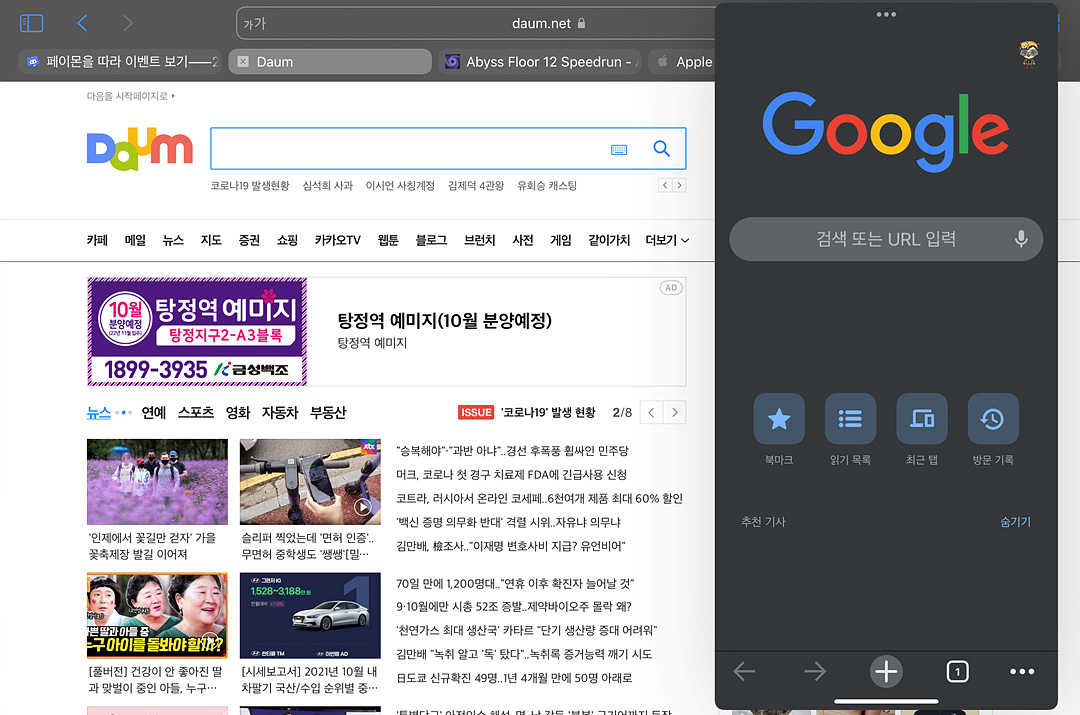The width and height of the screenshot is (1080, 715).
Task: Play the scooter video news thumbnail
Action: pyautogui.click(x=310, y=481)
